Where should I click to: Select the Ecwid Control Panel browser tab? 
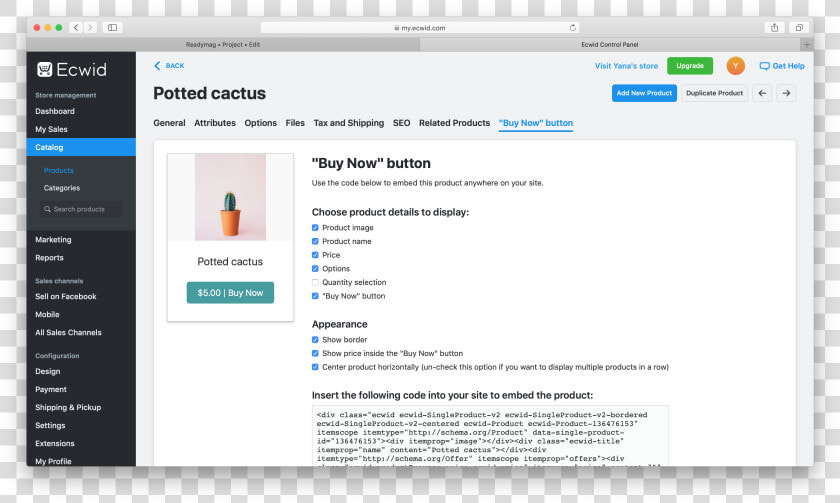point(610,44)
